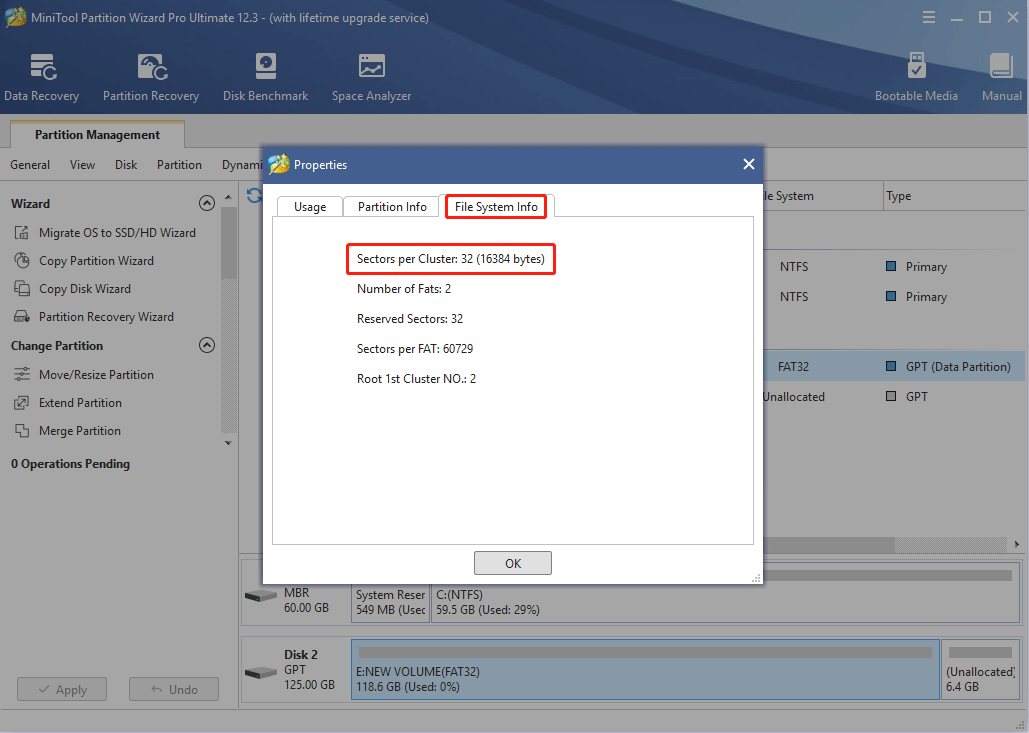The width and height of the screenshot is (1029, 733).
Task: Open the Disk menu
Action: click(x=126, y=165)
